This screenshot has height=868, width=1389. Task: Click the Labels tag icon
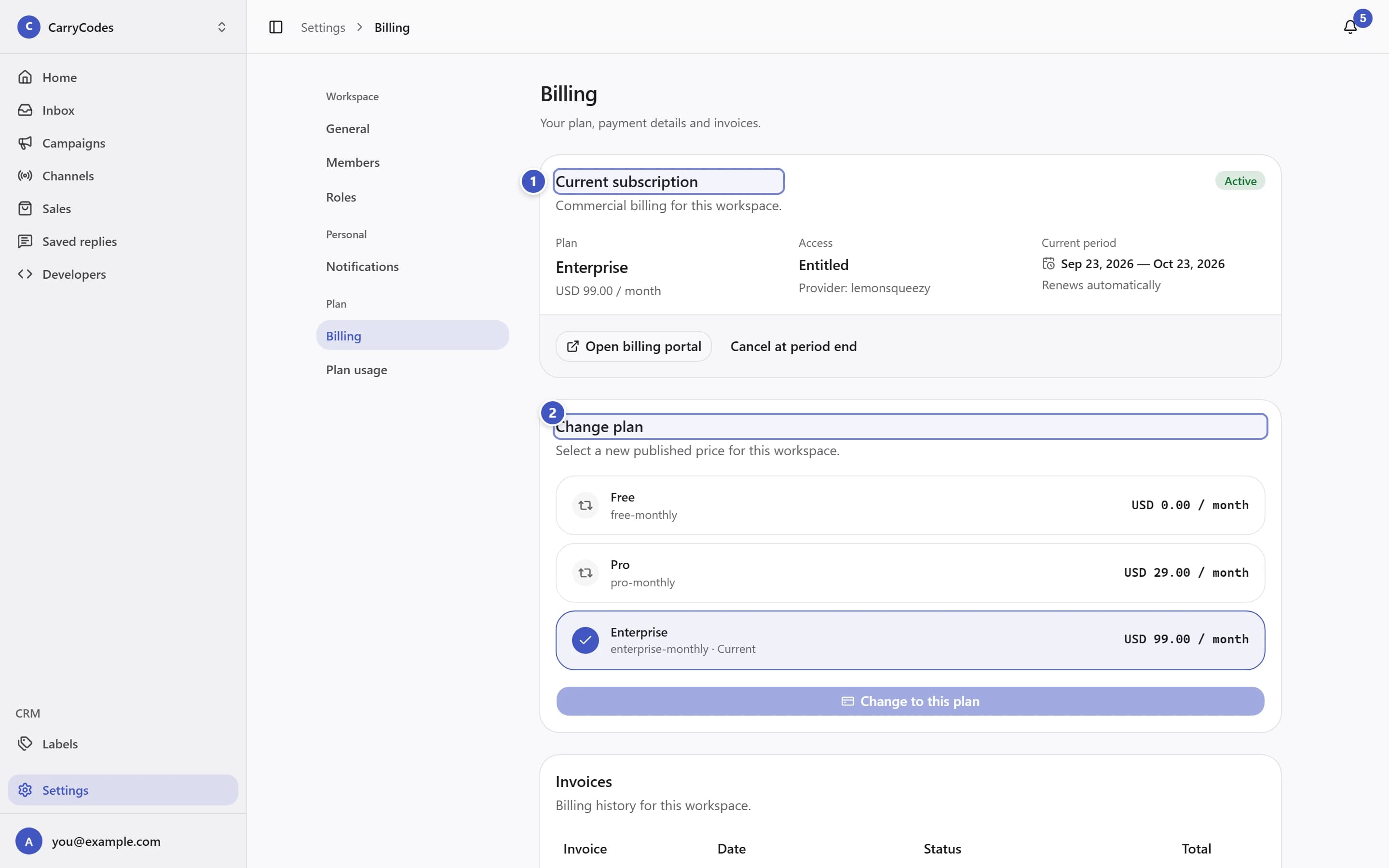pos(25,744)
